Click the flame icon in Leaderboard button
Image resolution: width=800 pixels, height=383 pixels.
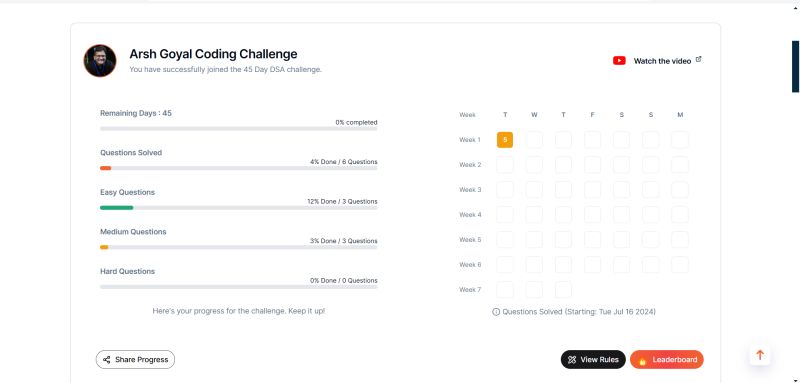[642, 360]
